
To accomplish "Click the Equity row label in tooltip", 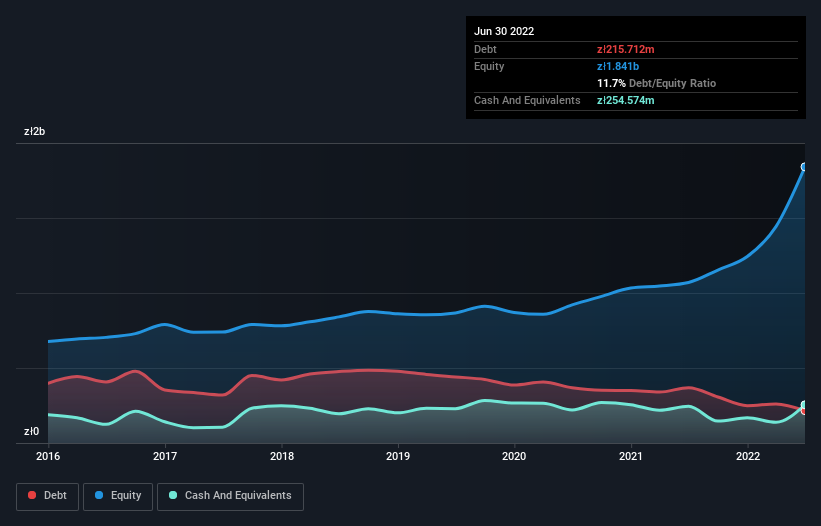I will click(489, 66).
